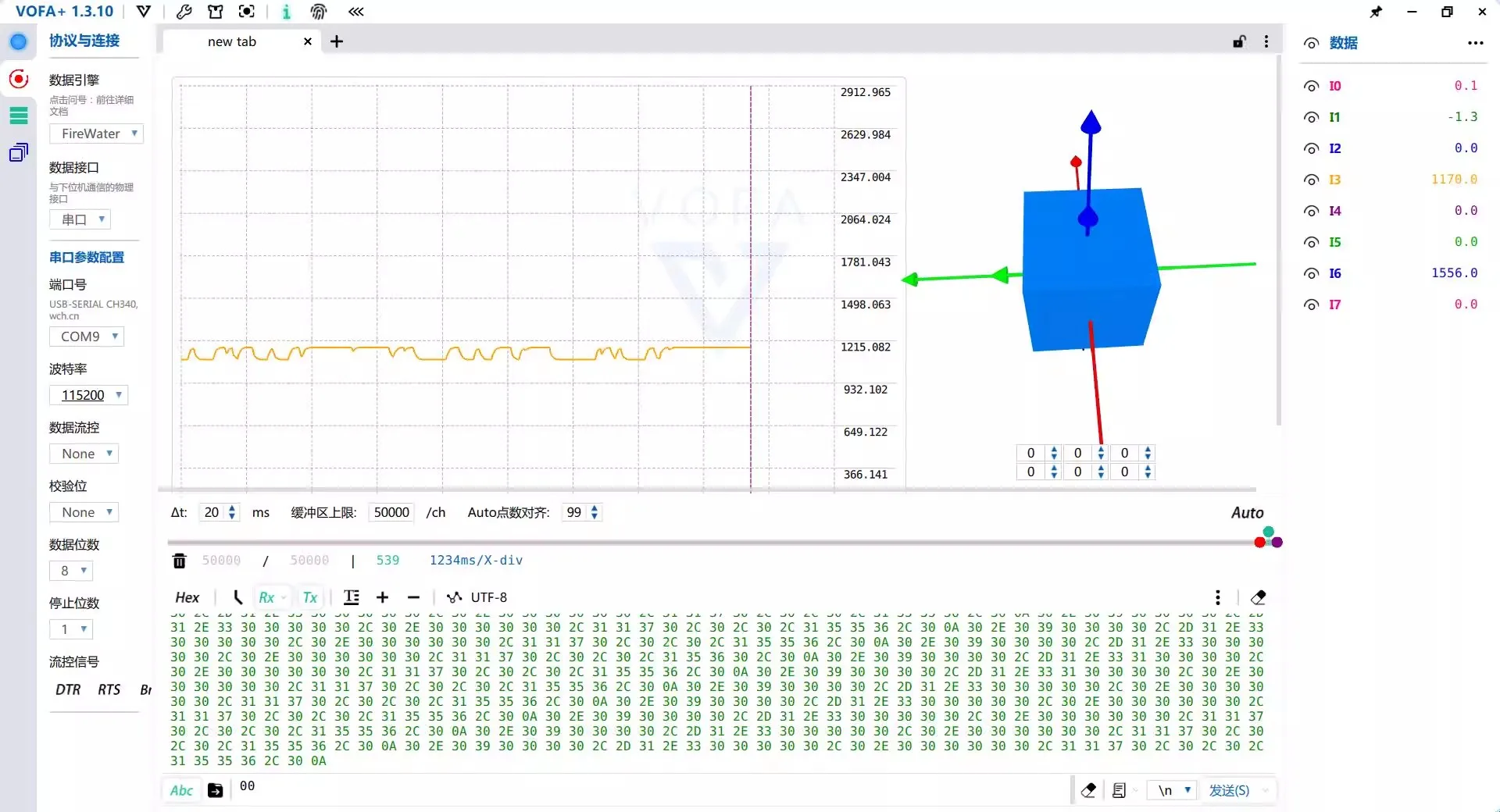Open the wrench settings icon
This screenshot has width=1500, height=812.
point(184,12)
